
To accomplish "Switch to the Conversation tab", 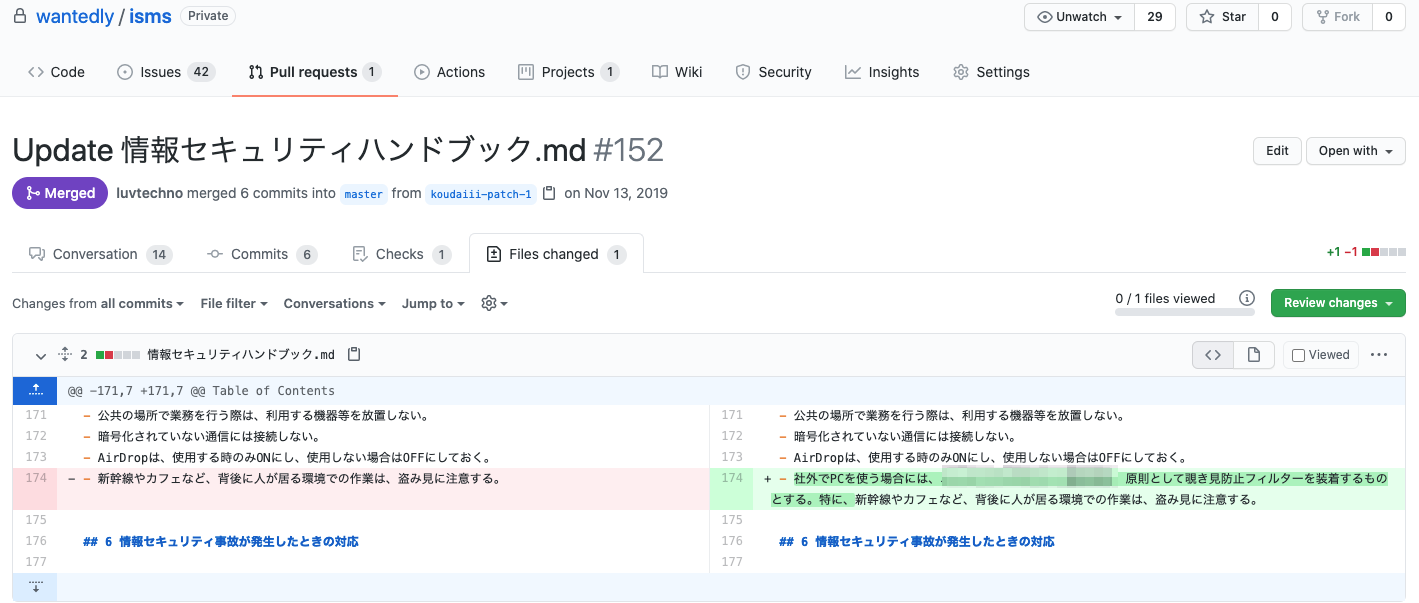I will [95, 254].
